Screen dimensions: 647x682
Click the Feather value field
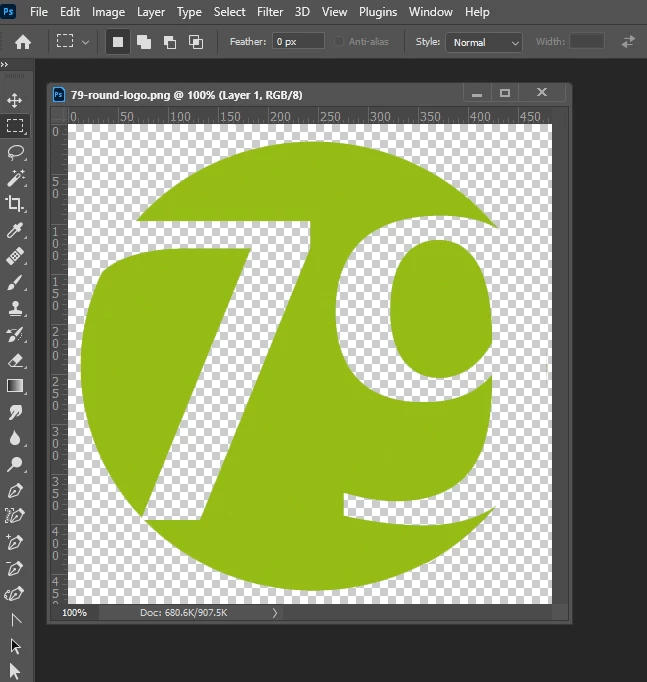click(x=298, y=41)
